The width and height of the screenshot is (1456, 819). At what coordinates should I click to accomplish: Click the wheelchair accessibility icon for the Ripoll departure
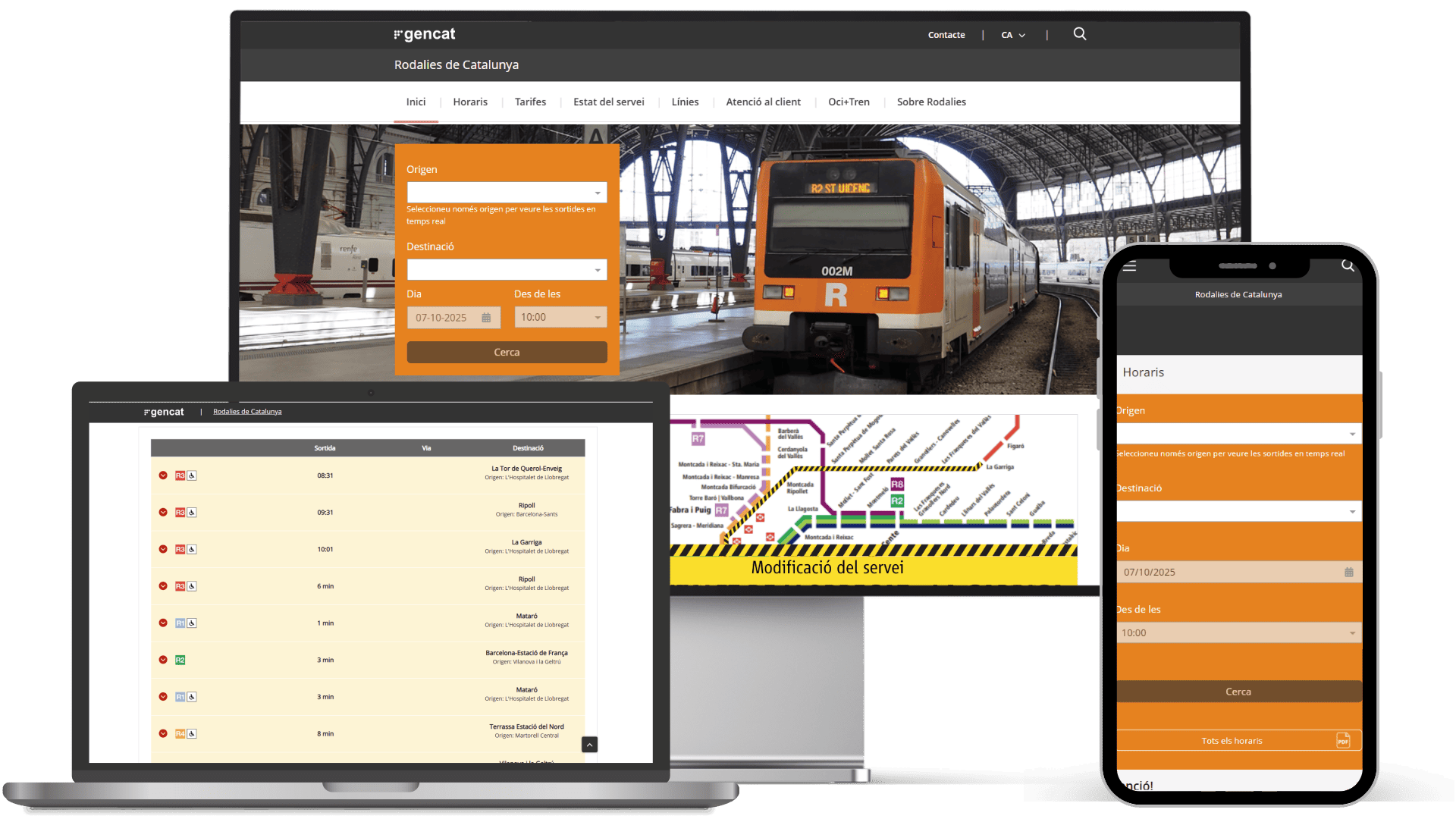point(191,512)
